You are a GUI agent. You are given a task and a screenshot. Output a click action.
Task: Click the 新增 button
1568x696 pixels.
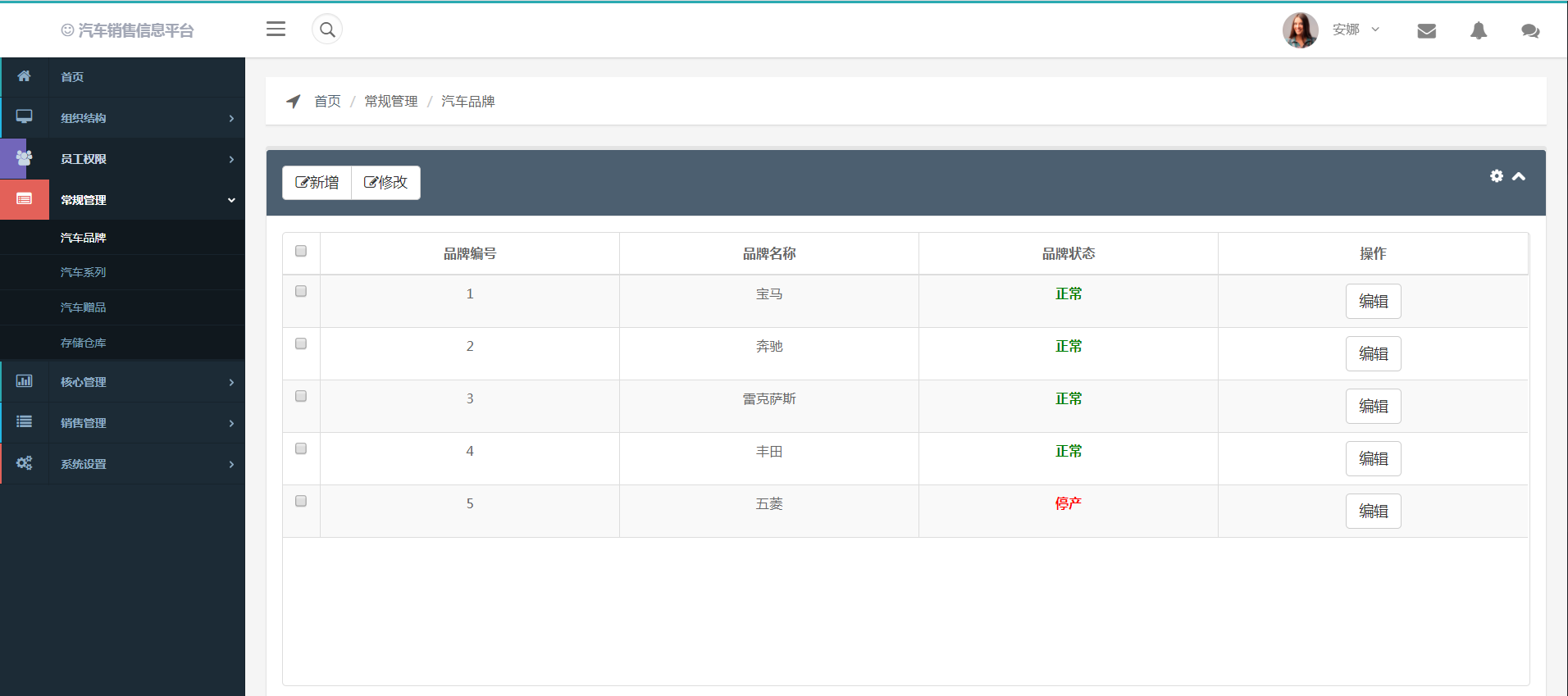tap(317, 183)
